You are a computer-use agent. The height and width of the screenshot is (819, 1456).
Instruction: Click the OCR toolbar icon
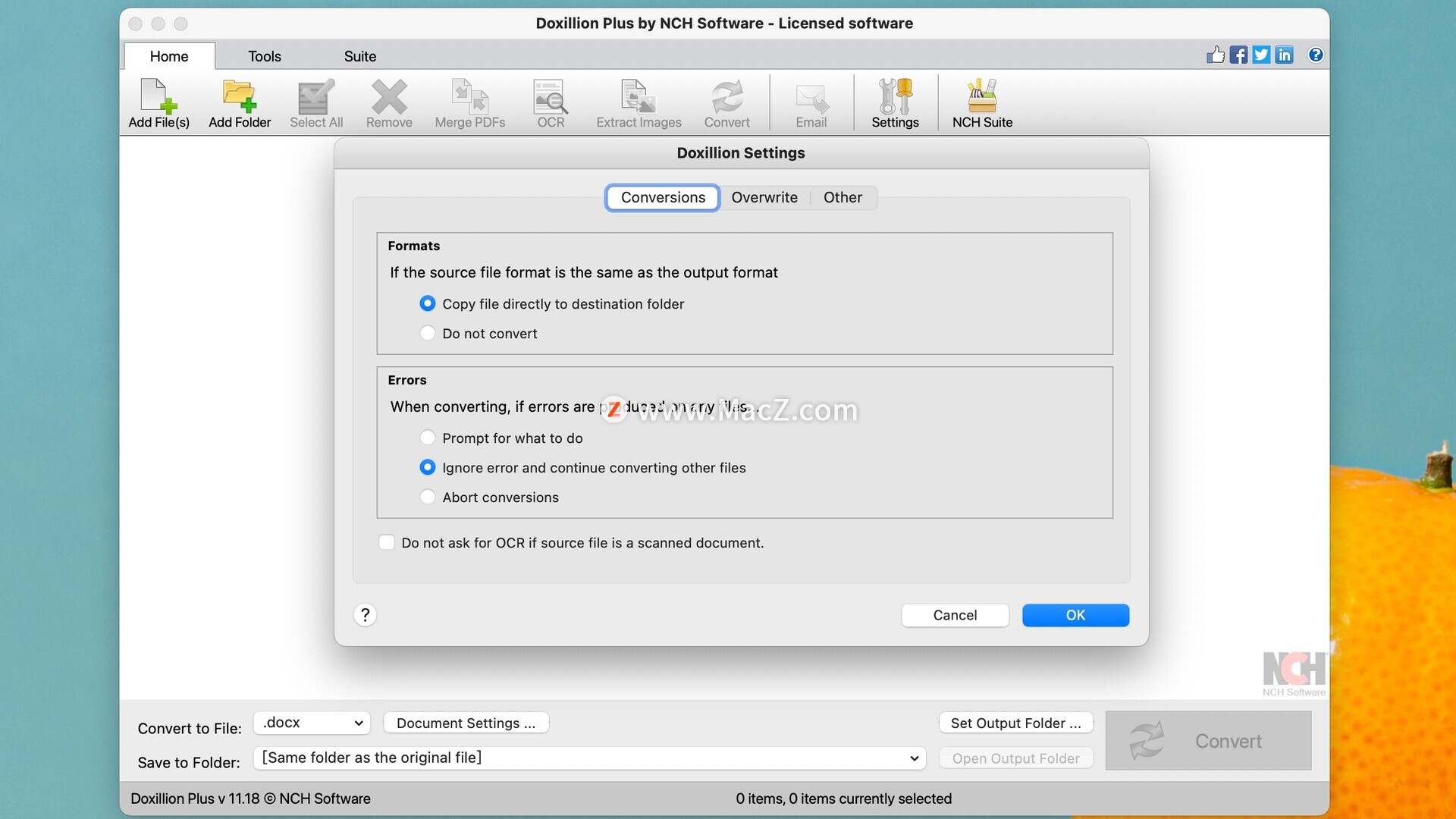pyautogui.click(x=551, y=103)
